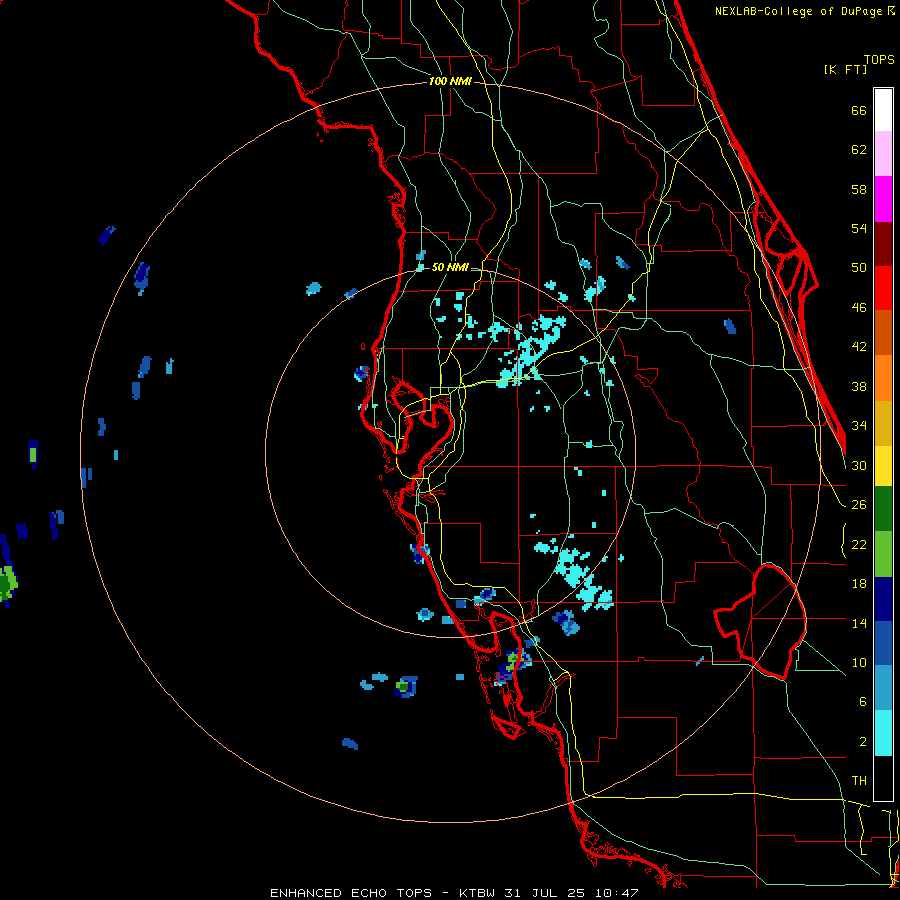Click the 54 legend value
900x900 pixels.
tap(859, 228)
